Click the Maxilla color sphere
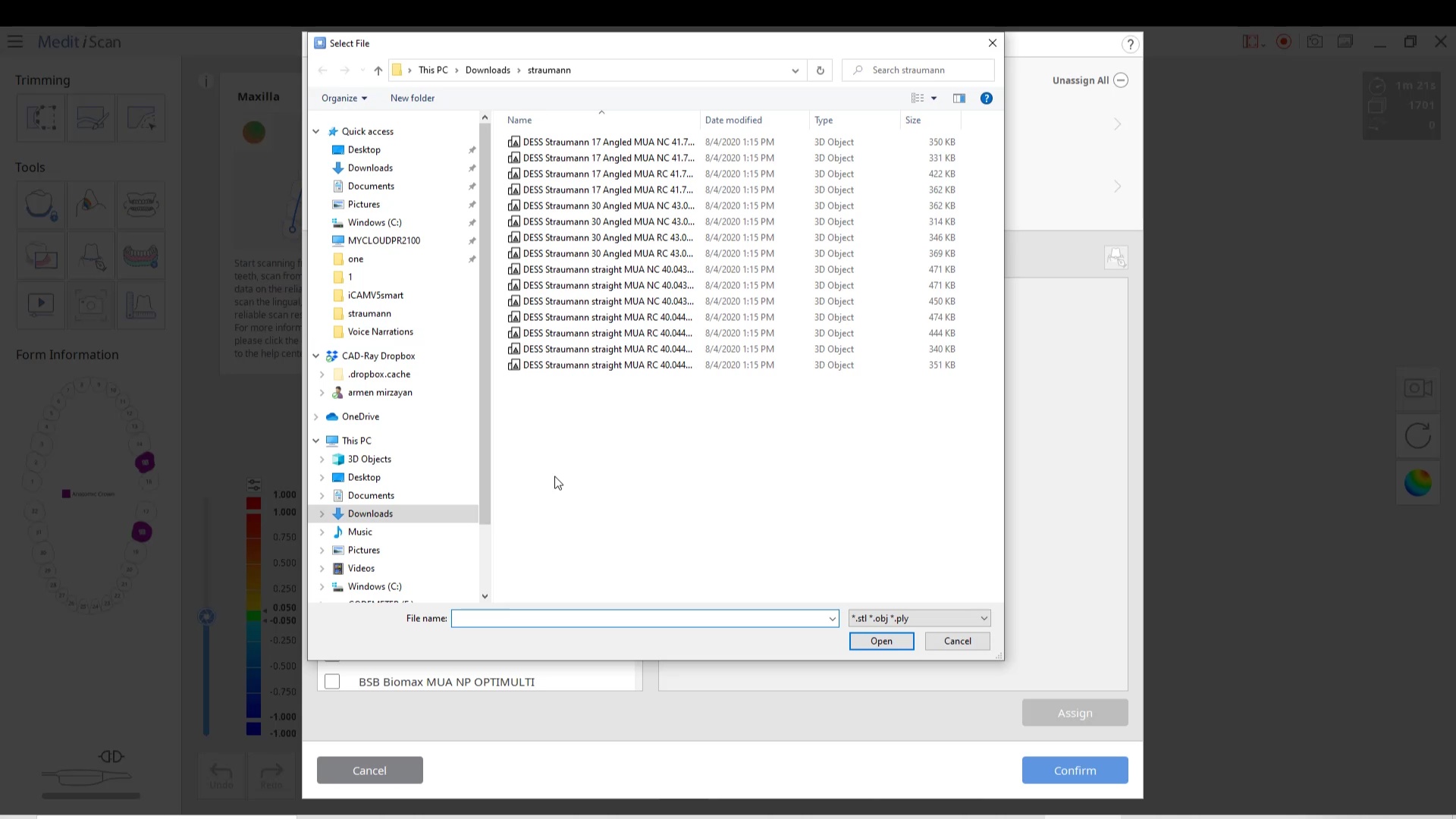This screenshot has height=819, width=1456. [x=254, y=133]
